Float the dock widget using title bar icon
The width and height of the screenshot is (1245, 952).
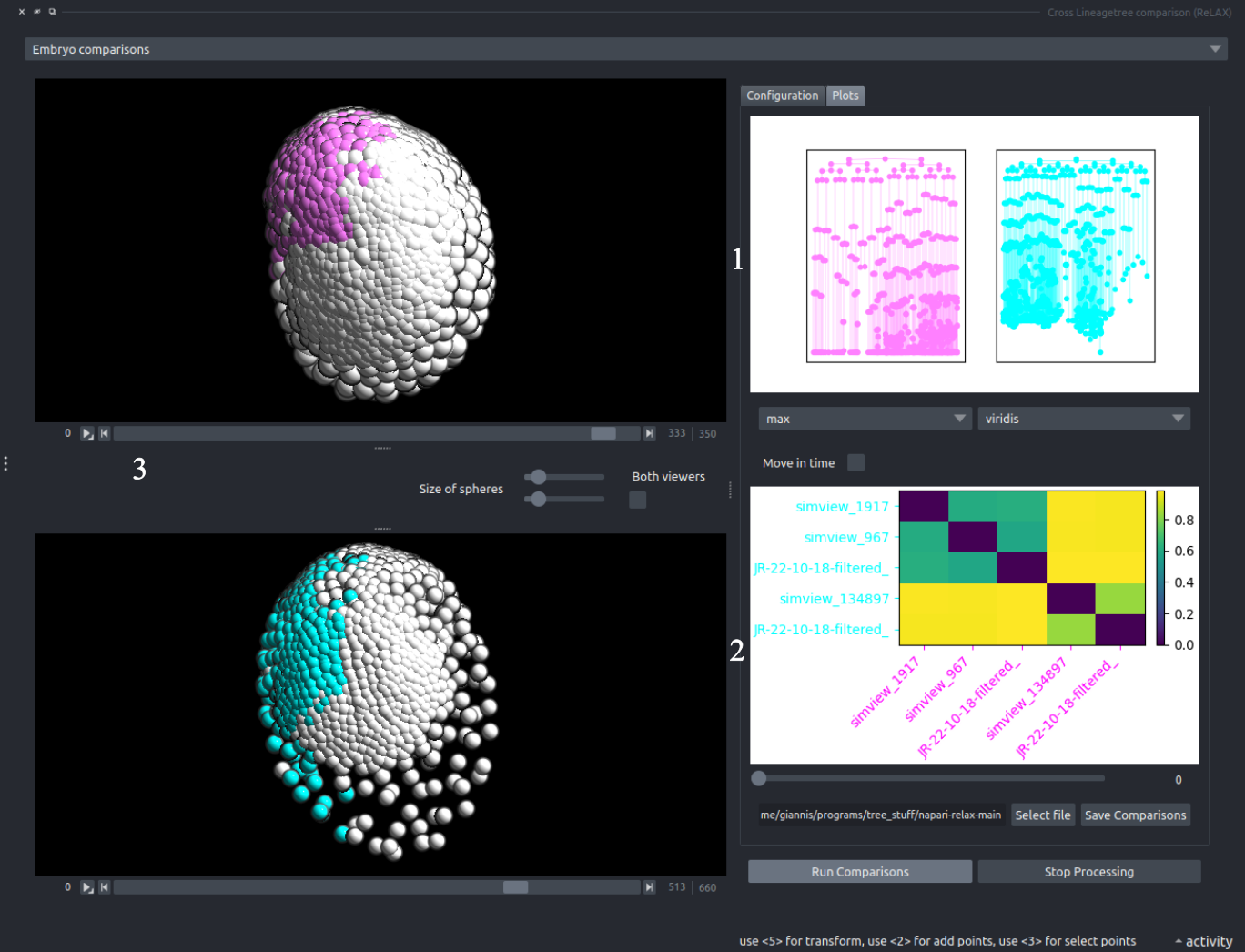(x=53, y=12)
